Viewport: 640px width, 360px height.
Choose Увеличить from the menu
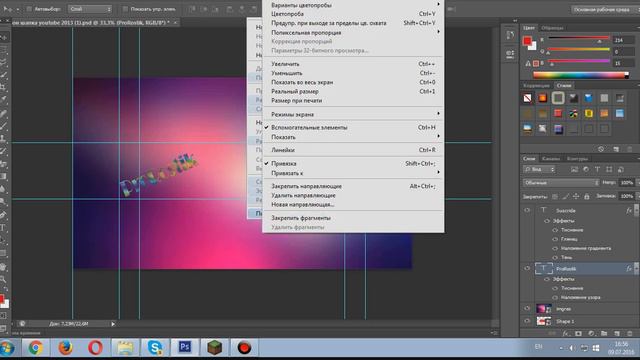353,64
